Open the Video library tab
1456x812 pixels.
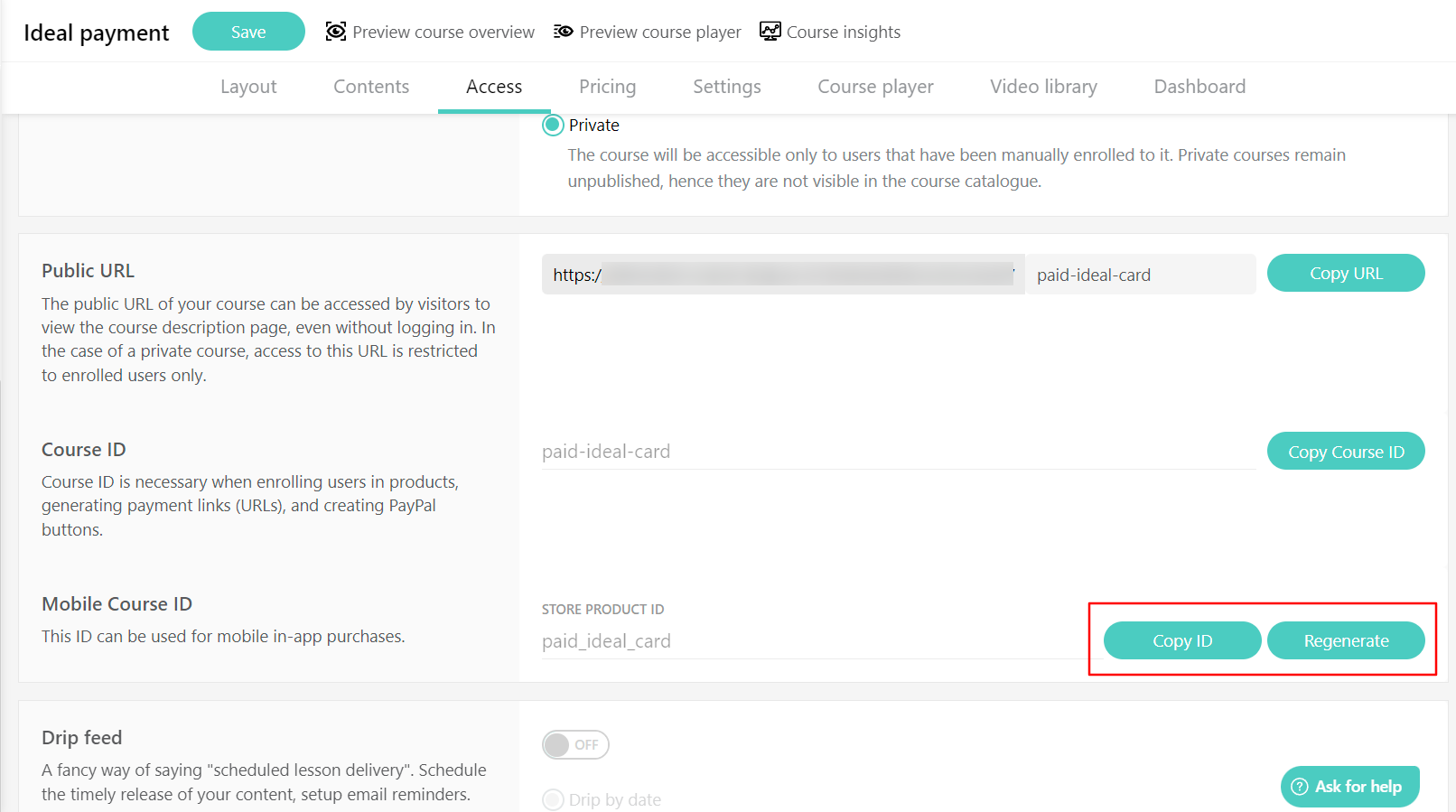pyautogui.click(x=1043, y=87)
